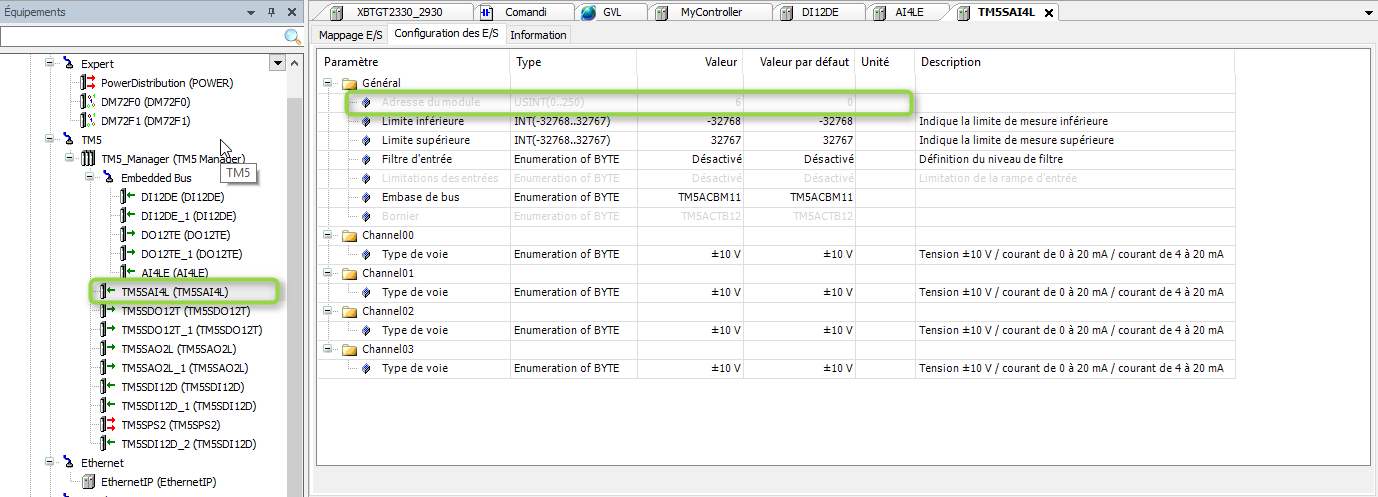Screen dimensions: 1378x497
Task: Click the TM5_Manager device icon
Action: pos(88,159)
